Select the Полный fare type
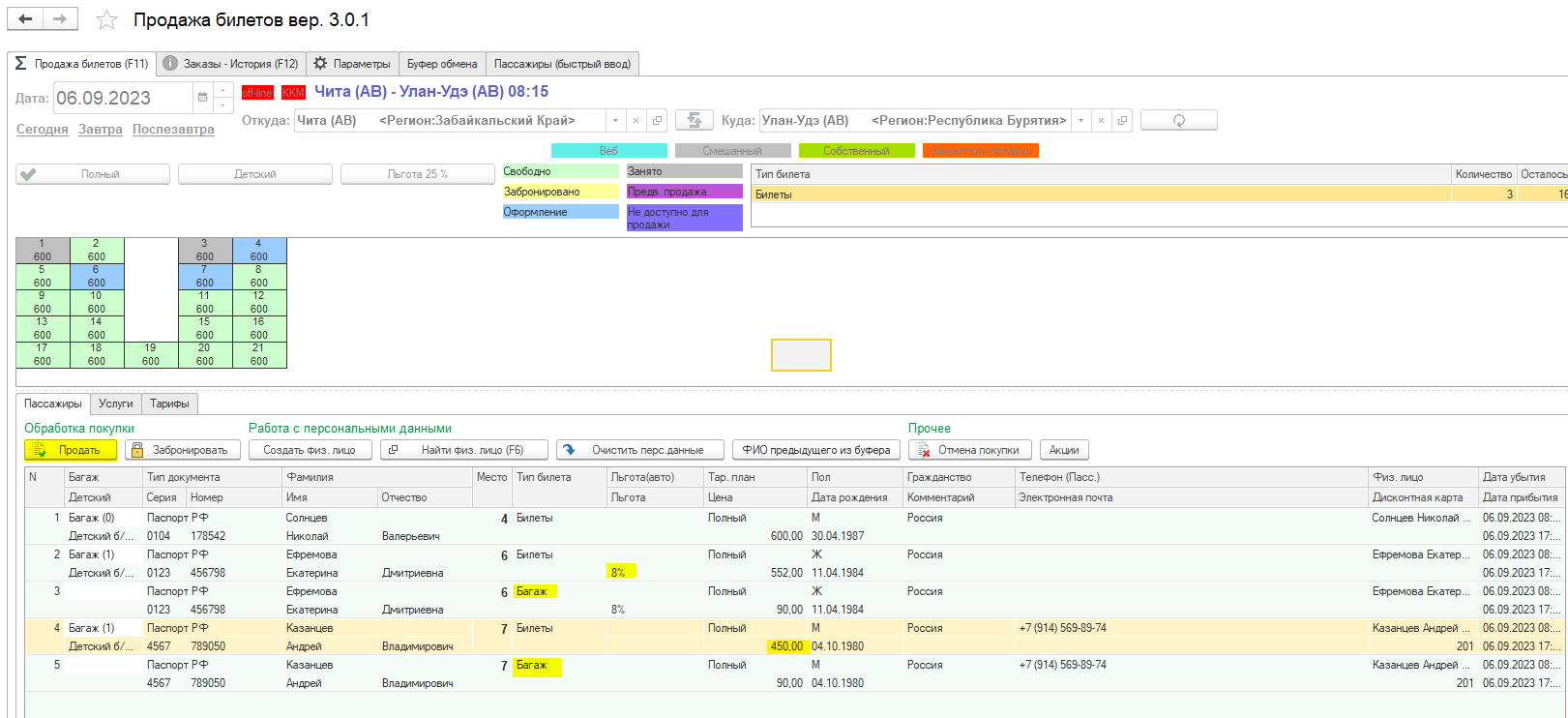Screen dimensions: 1568x718 tap(93, 174)
